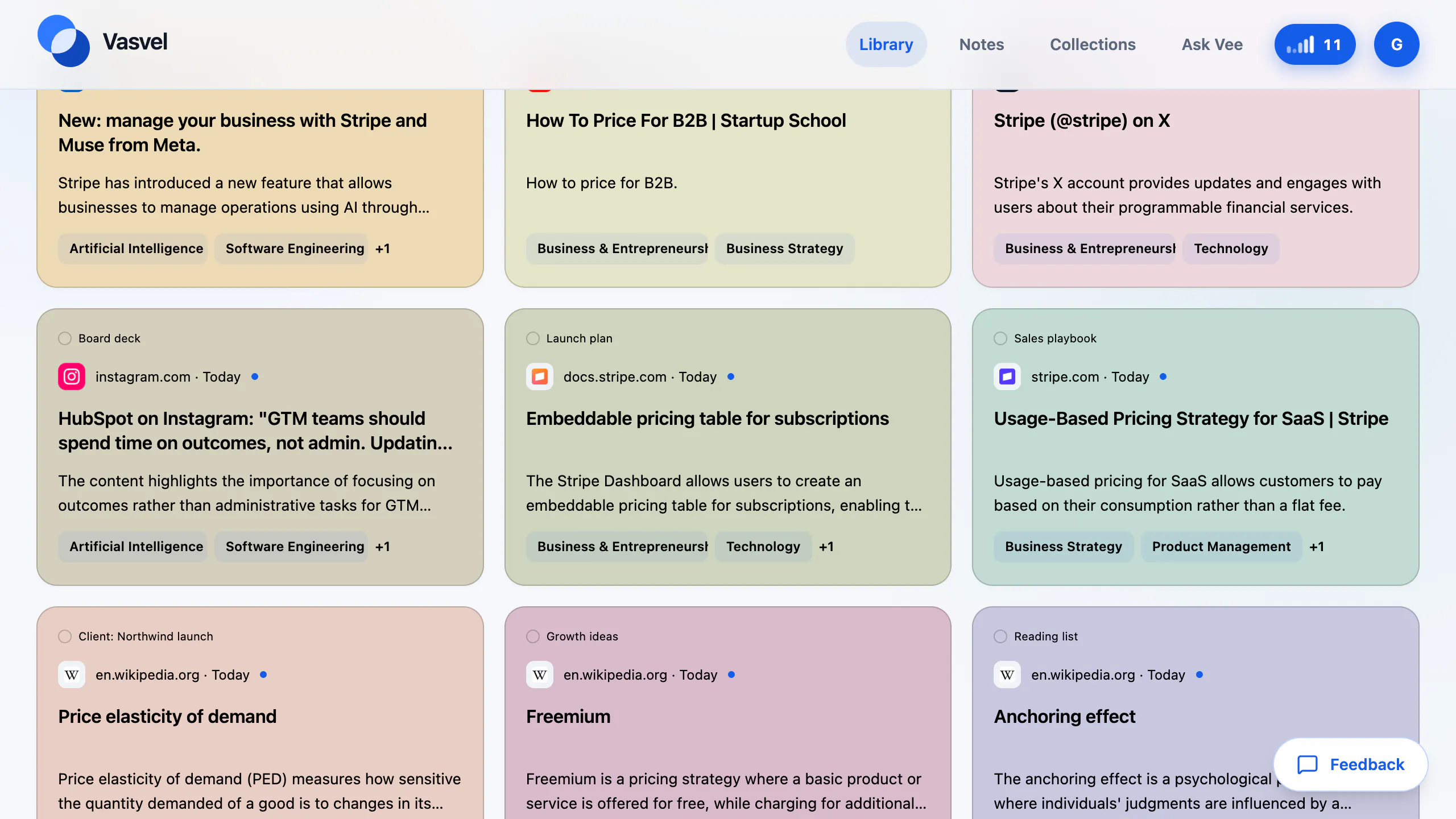Expand +1 tags on Embeddable pricing table card

pos(826,547)
